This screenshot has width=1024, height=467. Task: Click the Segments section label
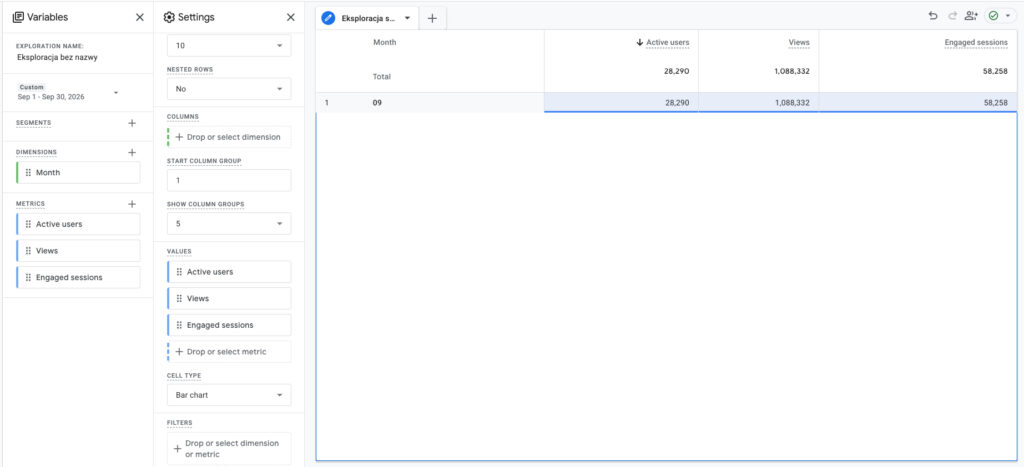[x=33, y=123]
